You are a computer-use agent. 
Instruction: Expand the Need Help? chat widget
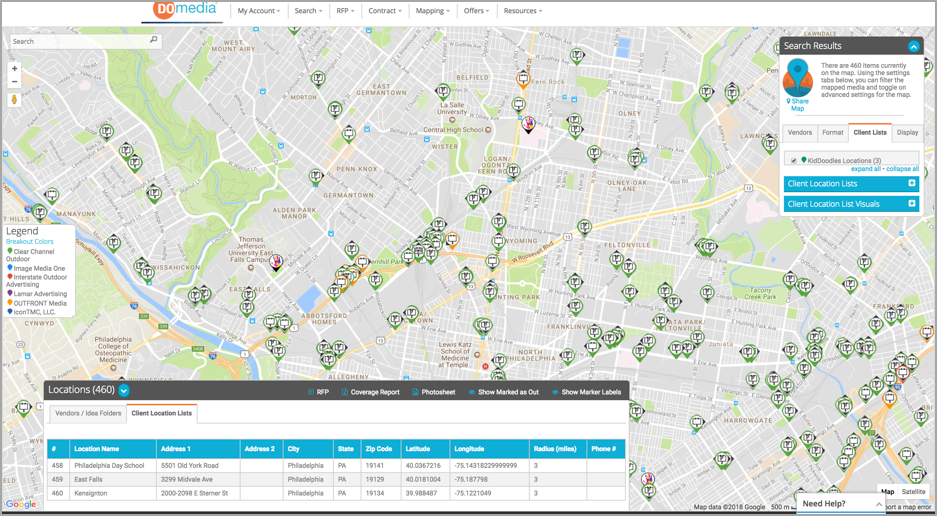tap(841, 503)
